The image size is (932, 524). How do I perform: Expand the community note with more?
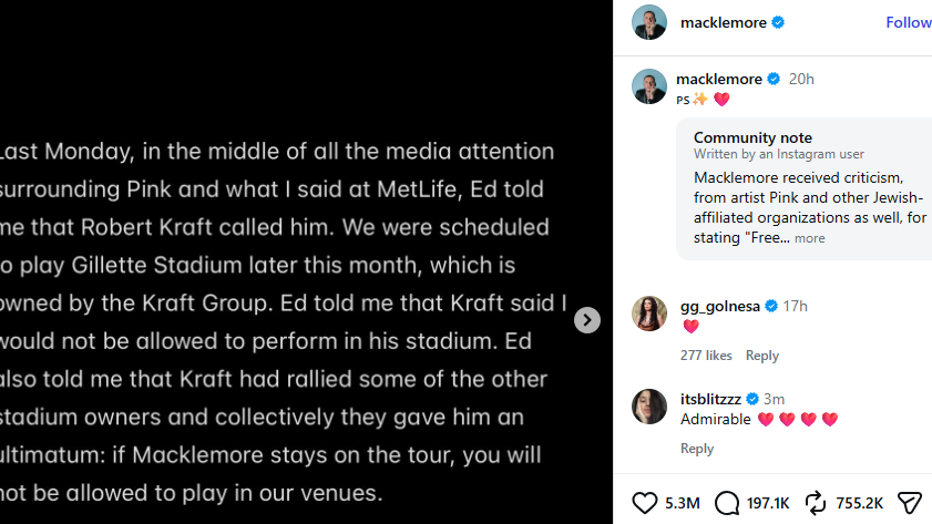tap(810, 238)
